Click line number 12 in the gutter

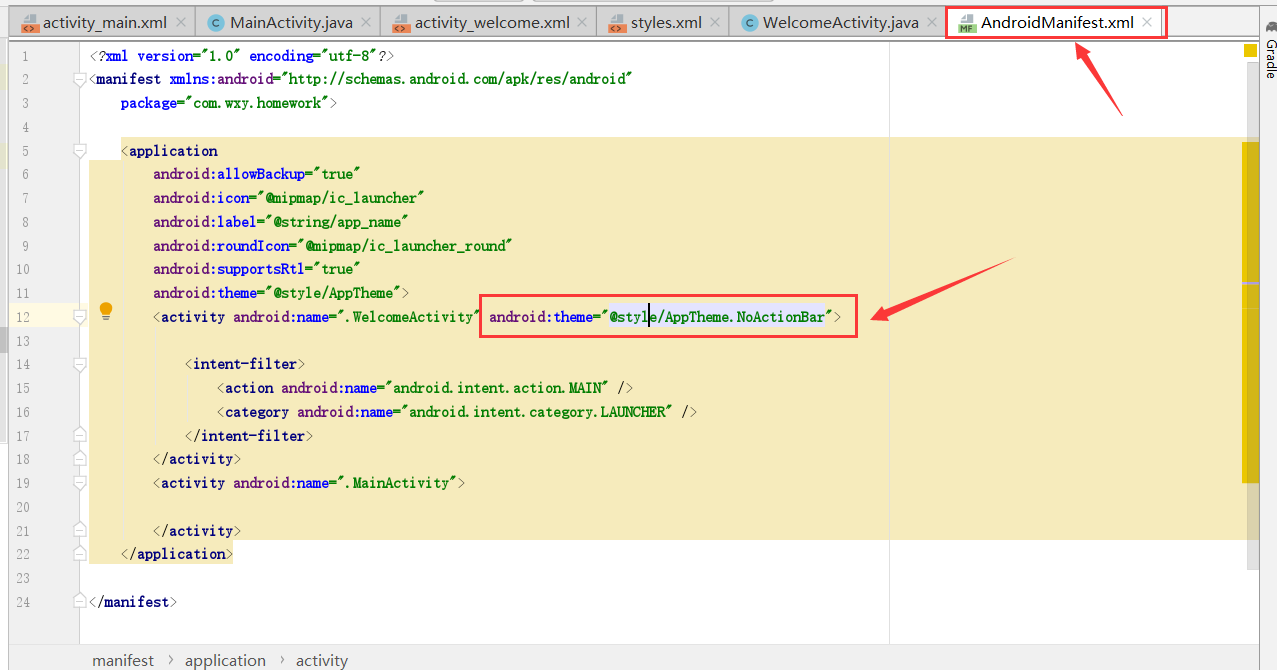pyautogui.click(x=23, y=317)
